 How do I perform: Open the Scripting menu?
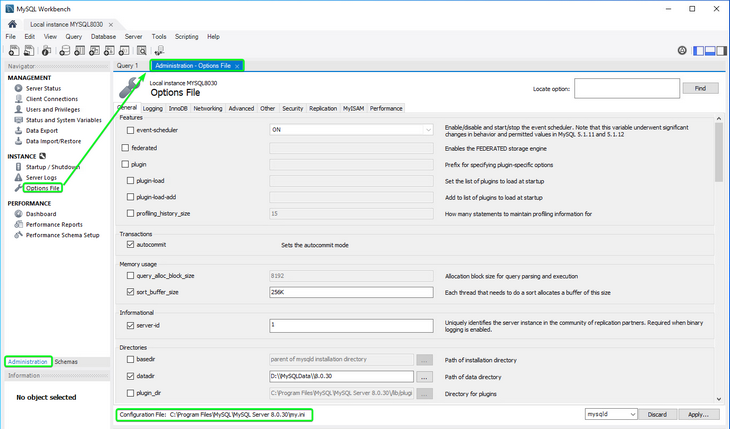click(187, 37)
